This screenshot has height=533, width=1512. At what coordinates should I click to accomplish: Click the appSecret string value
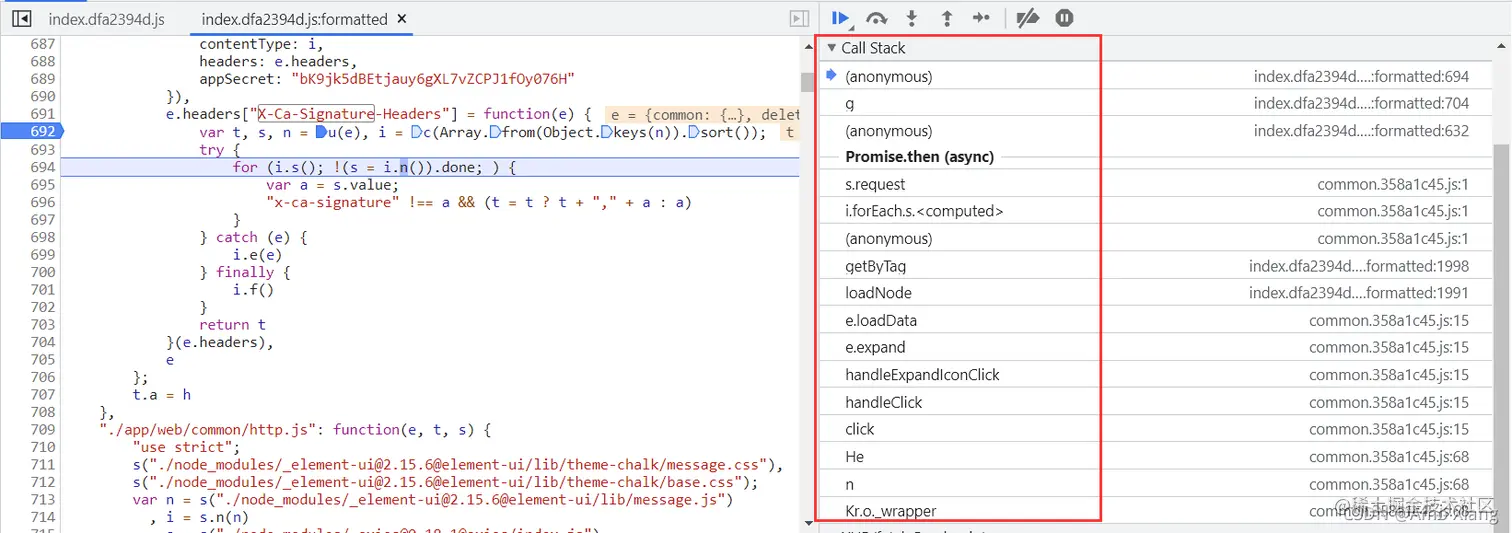coord(433,78)
